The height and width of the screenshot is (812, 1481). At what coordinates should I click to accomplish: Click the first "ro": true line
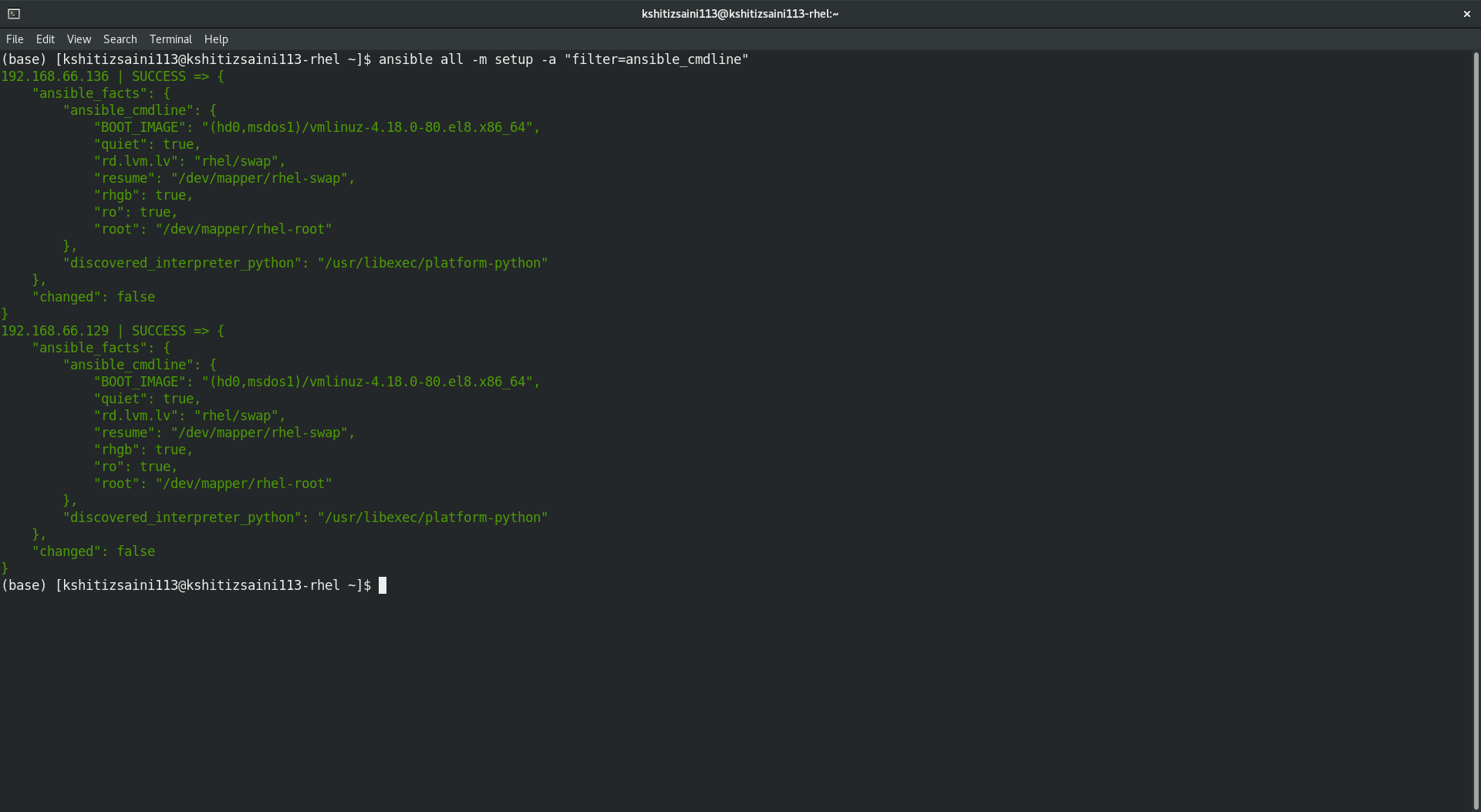(x=136, y=212)
